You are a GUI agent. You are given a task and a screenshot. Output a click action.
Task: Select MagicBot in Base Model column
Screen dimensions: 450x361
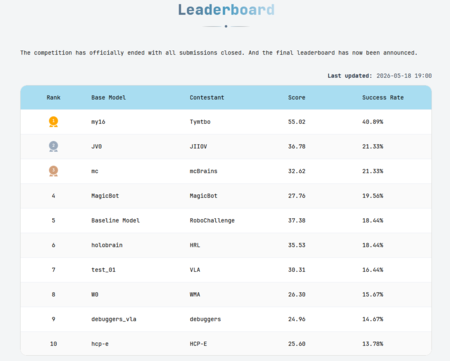(x=105, y=196)
